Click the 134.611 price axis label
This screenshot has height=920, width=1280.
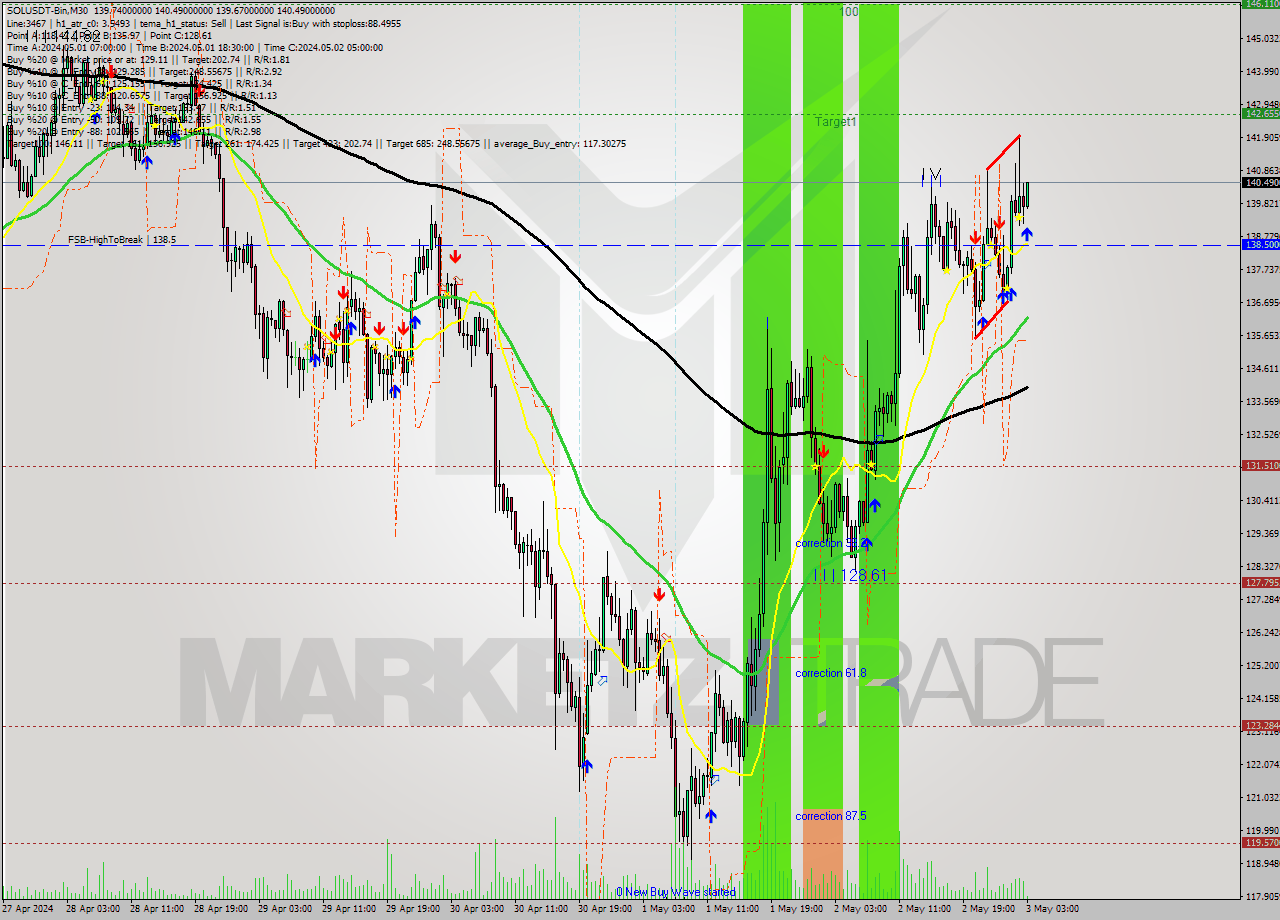pyautogui.click(x=1261, y=368)
